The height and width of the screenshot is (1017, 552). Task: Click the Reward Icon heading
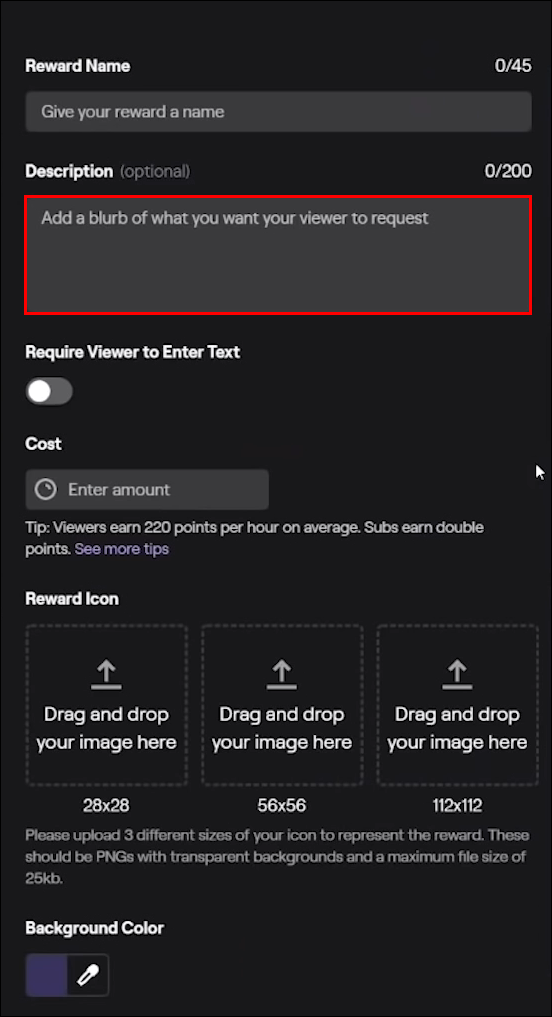[x=72, y=599]
